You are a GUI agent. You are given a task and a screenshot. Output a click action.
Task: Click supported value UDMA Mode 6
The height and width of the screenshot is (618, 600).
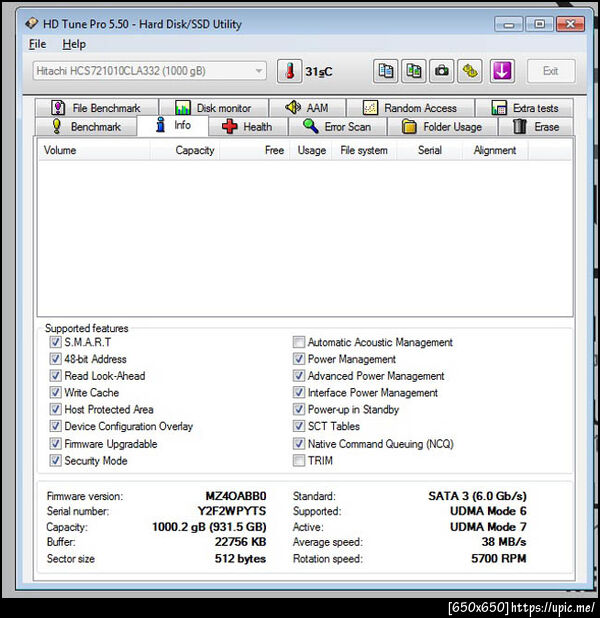[x=488, y=511]
